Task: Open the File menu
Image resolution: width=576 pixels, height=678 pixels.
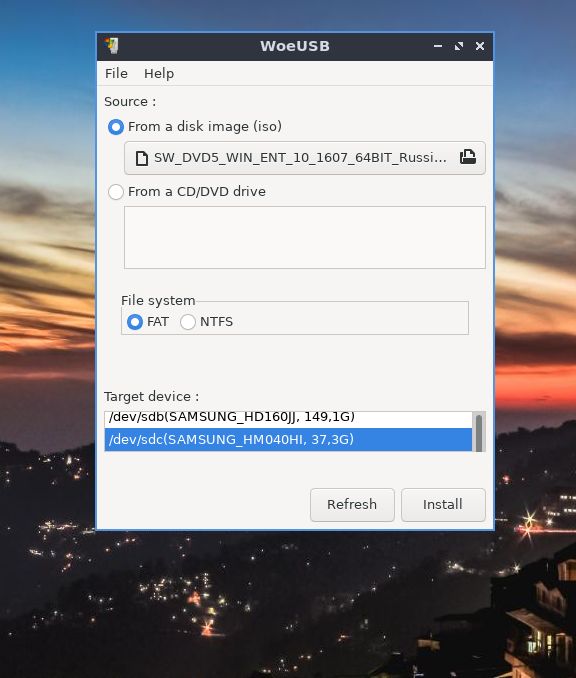Action: tap(116, 74)
